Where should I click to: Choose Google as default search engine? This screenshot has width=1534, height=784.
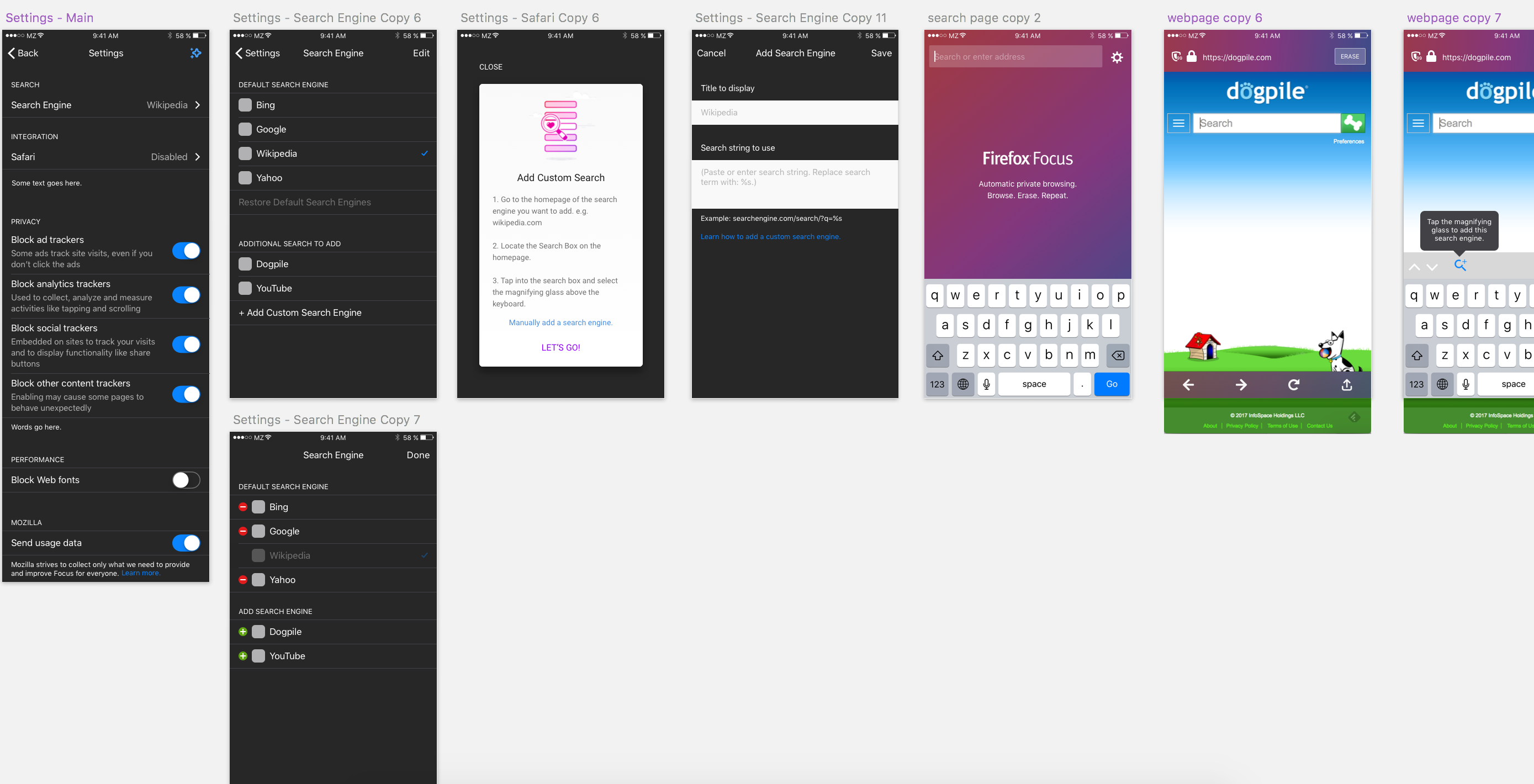[x=333, y=129]
